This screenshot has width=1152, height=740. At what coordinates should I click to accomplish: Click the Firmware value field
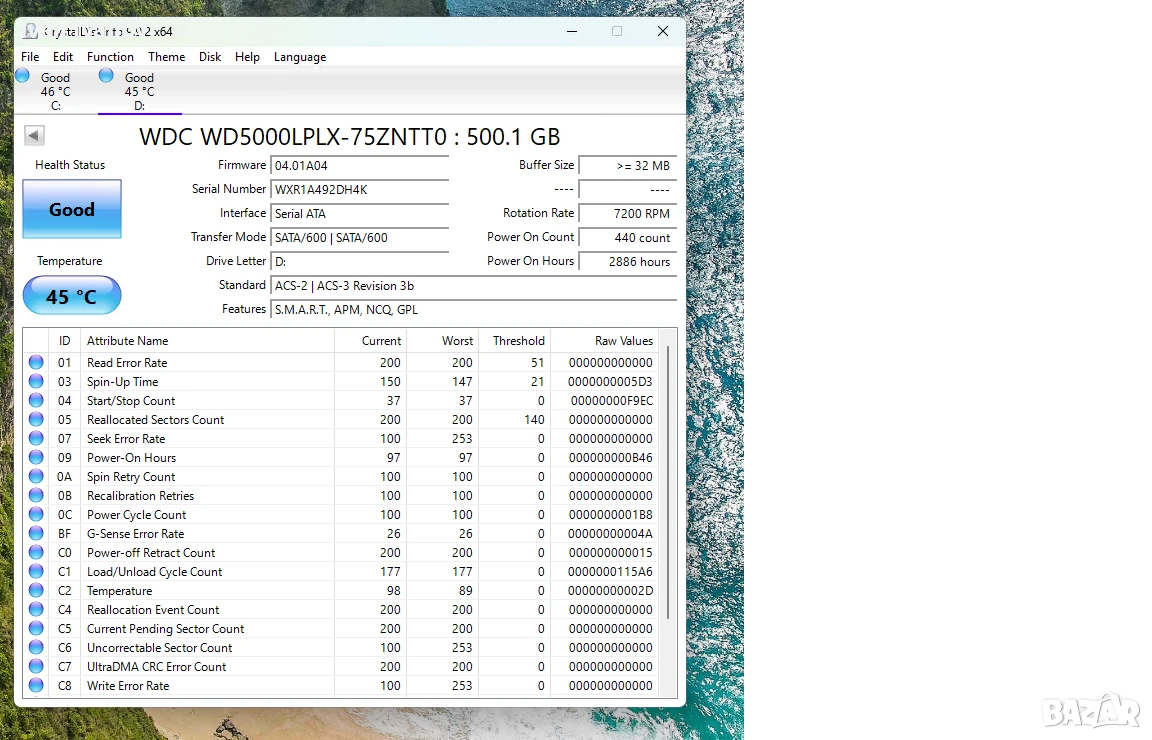pos(360,165)
